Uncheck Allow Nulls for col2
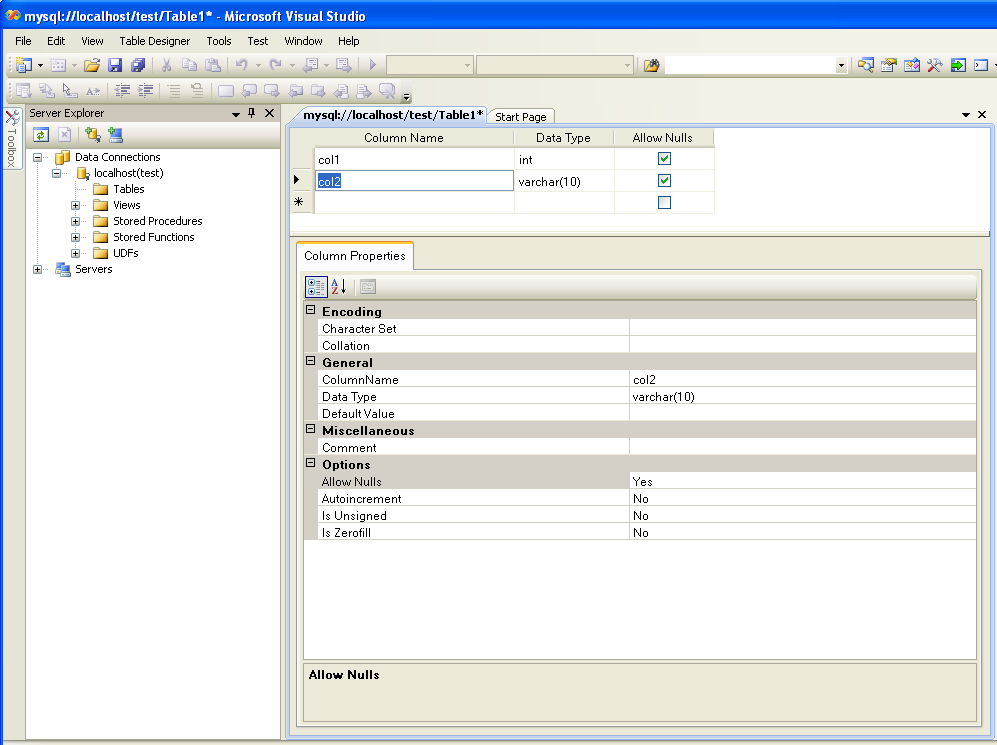 point(664,181)
